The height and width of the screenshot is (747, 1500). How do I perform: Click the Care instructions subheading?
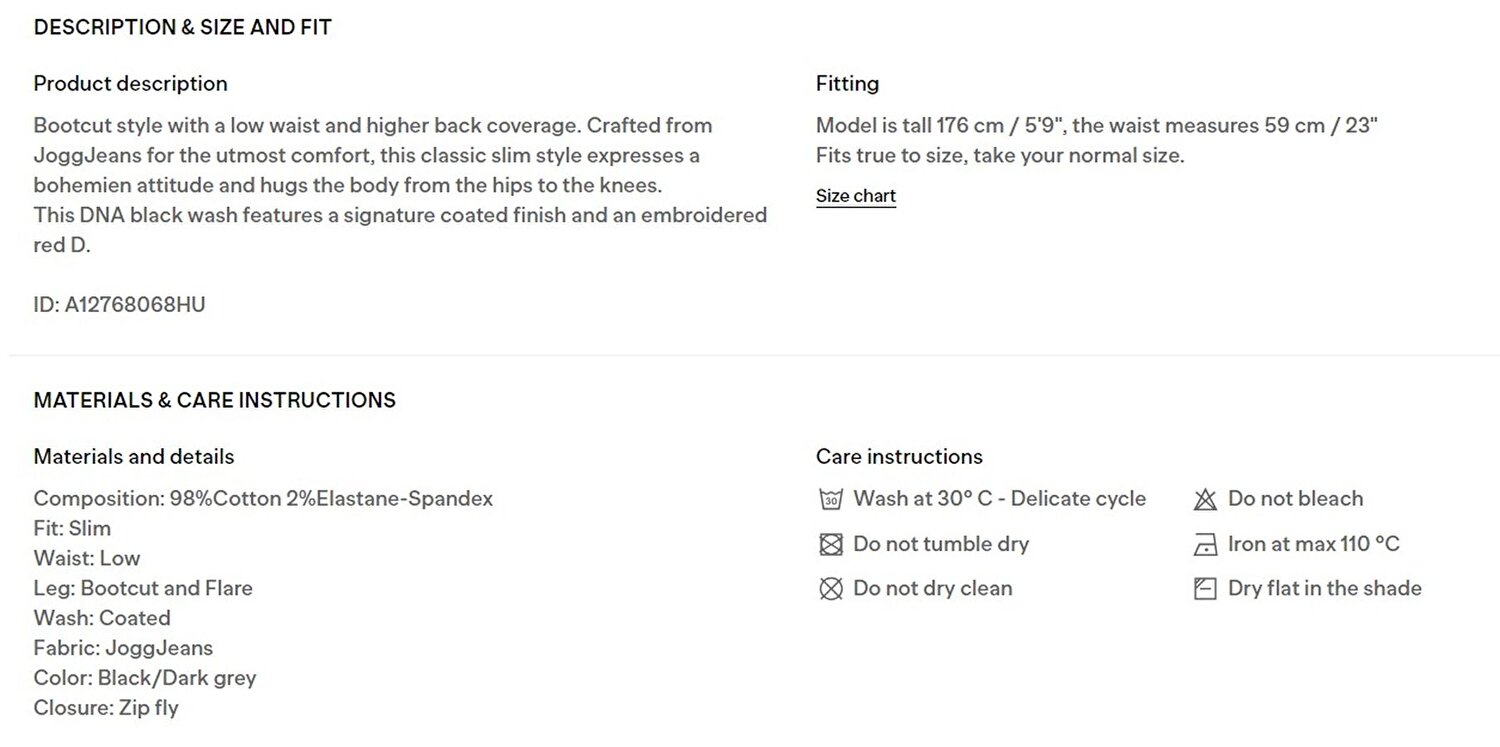[899, 457]
